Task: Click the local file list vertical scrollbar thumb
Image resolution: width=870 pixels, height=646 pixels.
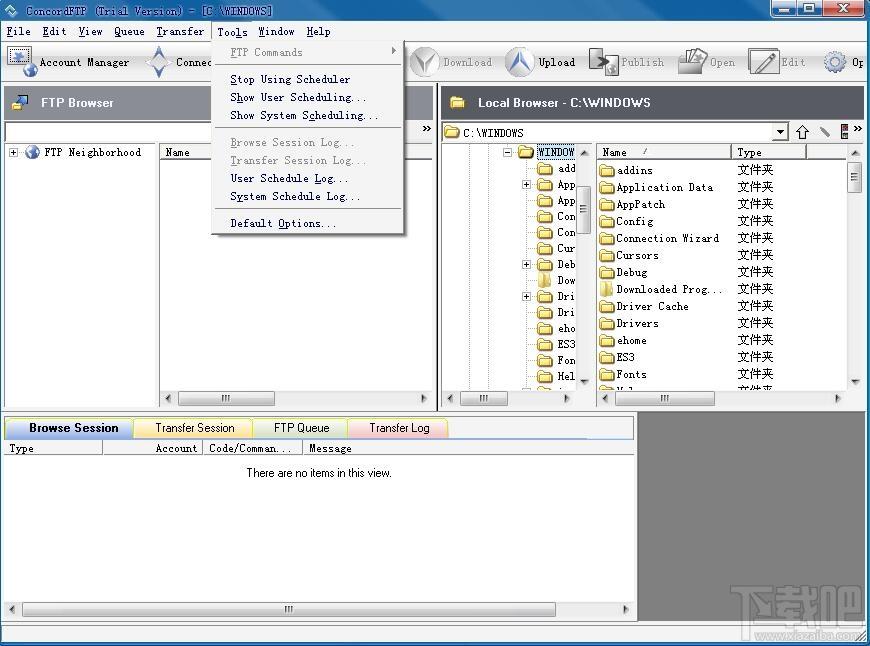Action: 855,178
